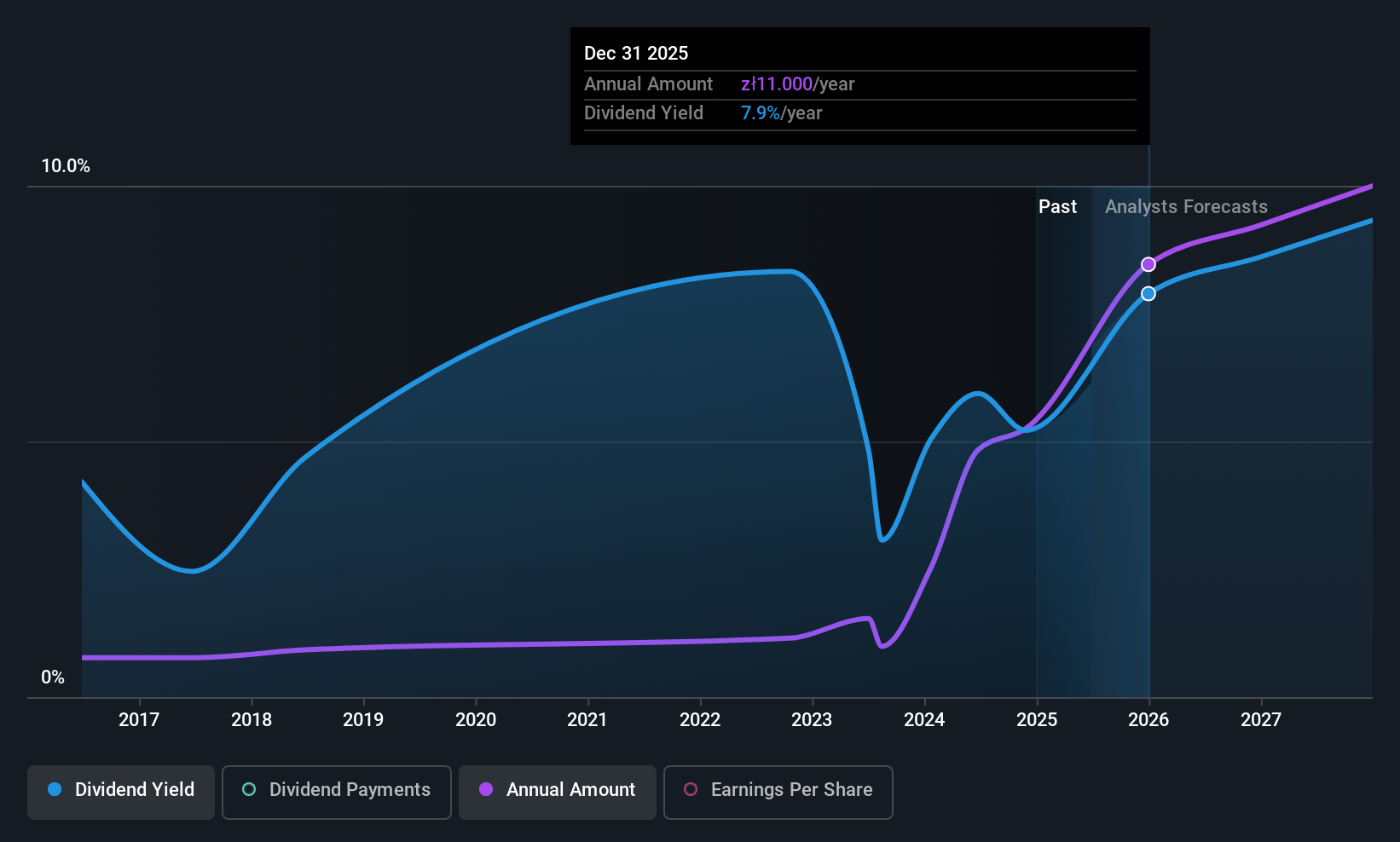
Task: Click the zł11.000/year tooltip value
Action: pos(797,84)
